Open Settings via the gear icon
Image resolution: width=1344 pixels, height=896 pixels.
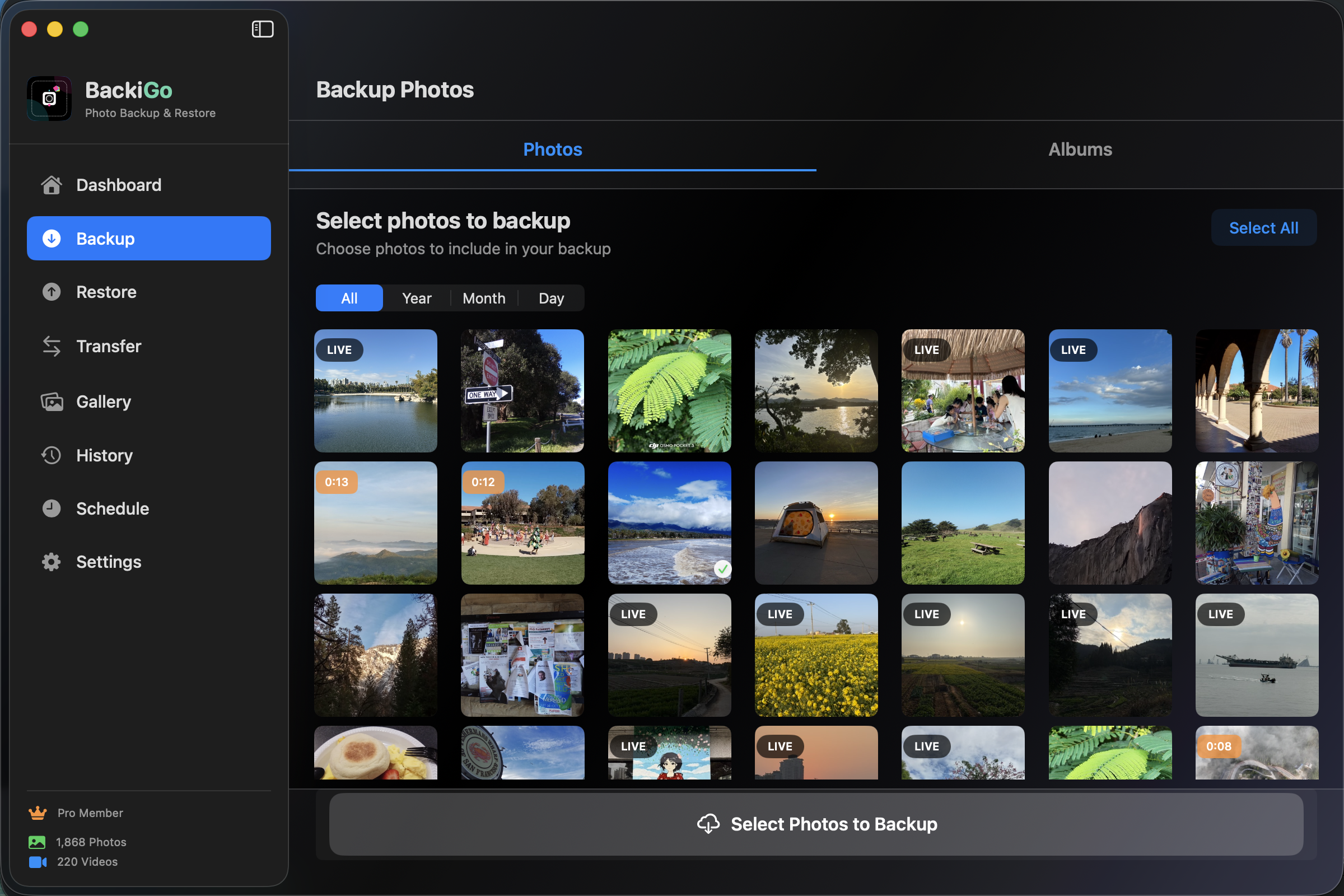(x=52, y=562)
